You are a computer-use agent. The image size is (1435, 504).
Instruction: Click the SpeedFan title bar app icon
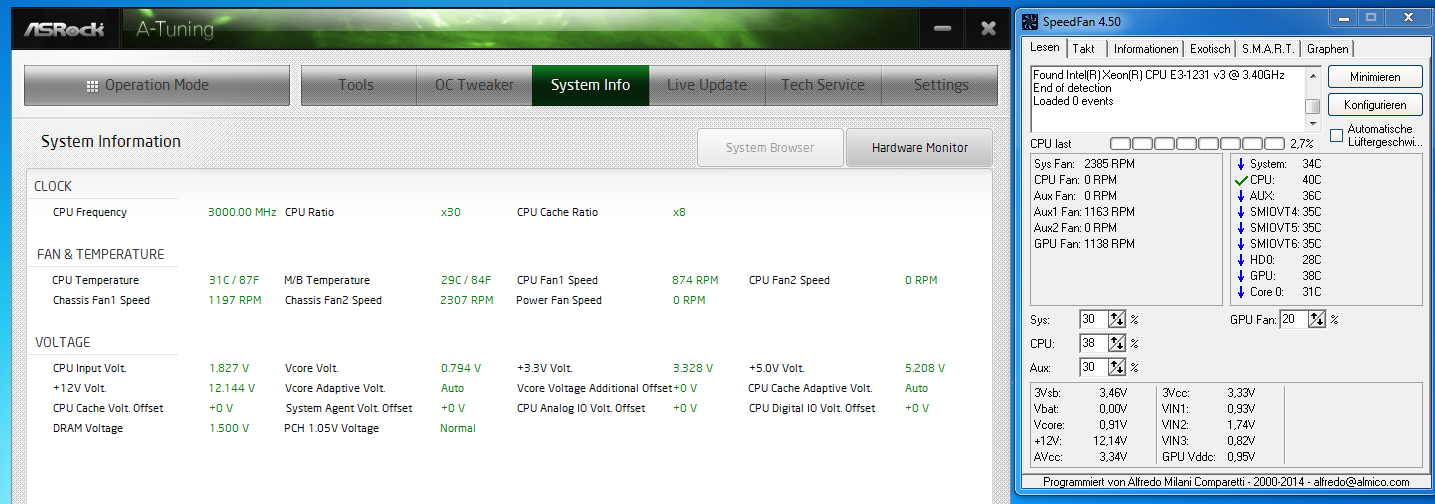click(x=1029, y=22)
